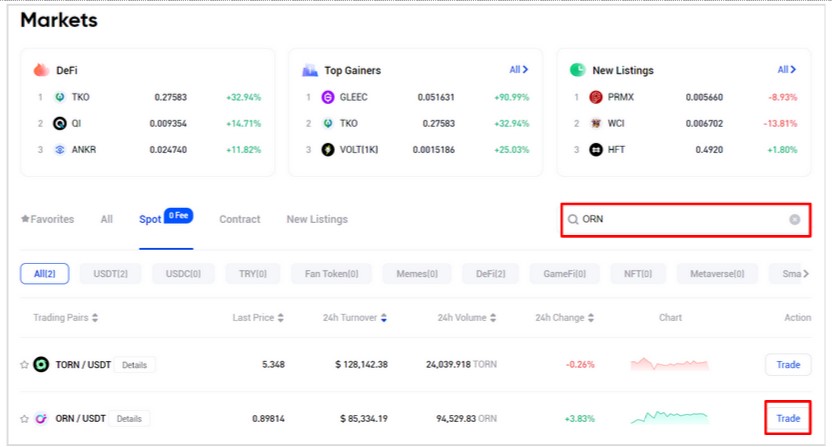Click the VOLT(1K) coin icon

tap(327, 149)
